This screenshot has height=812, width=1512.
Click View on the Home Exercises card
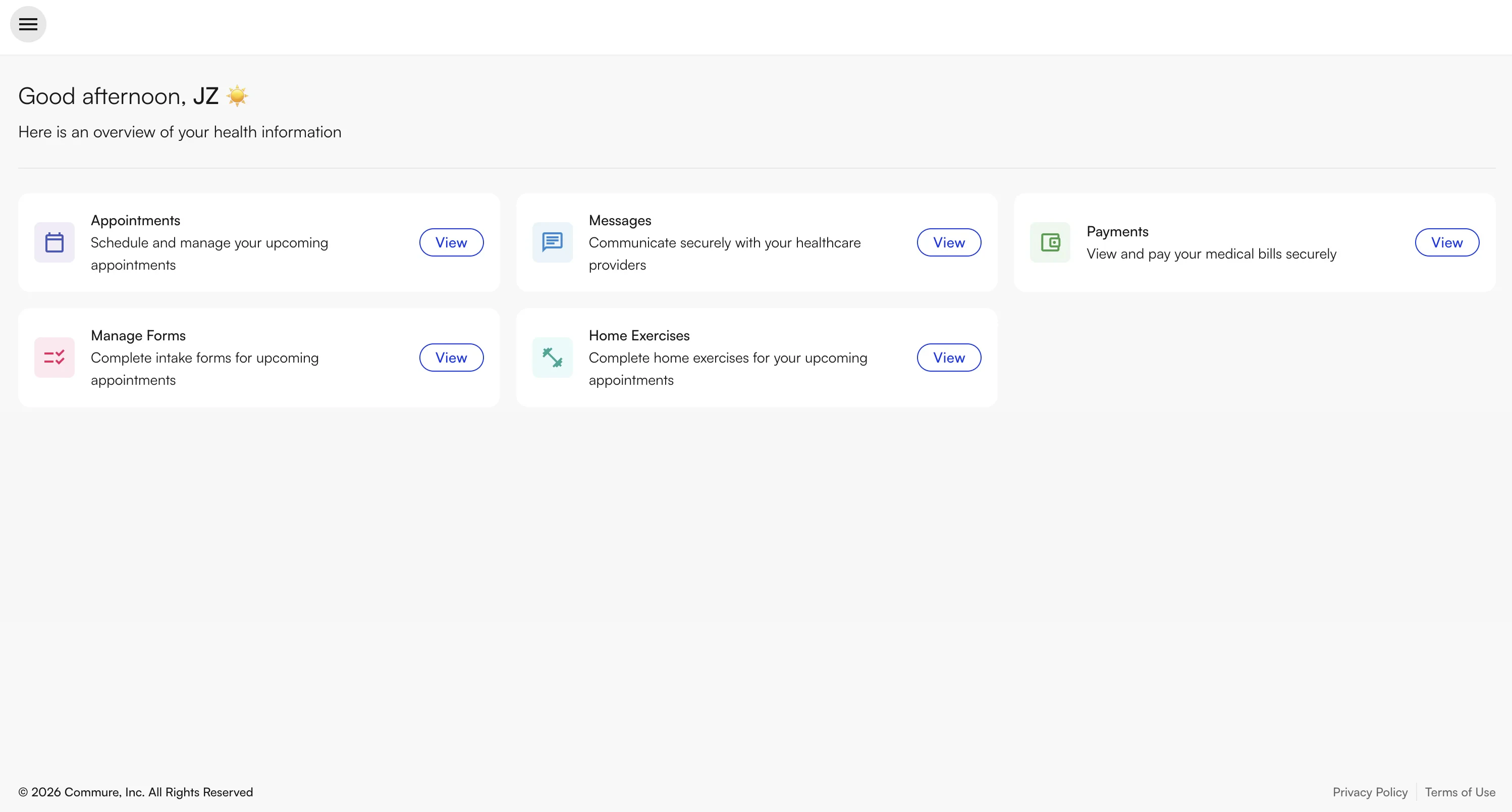[x=948, y=357]
